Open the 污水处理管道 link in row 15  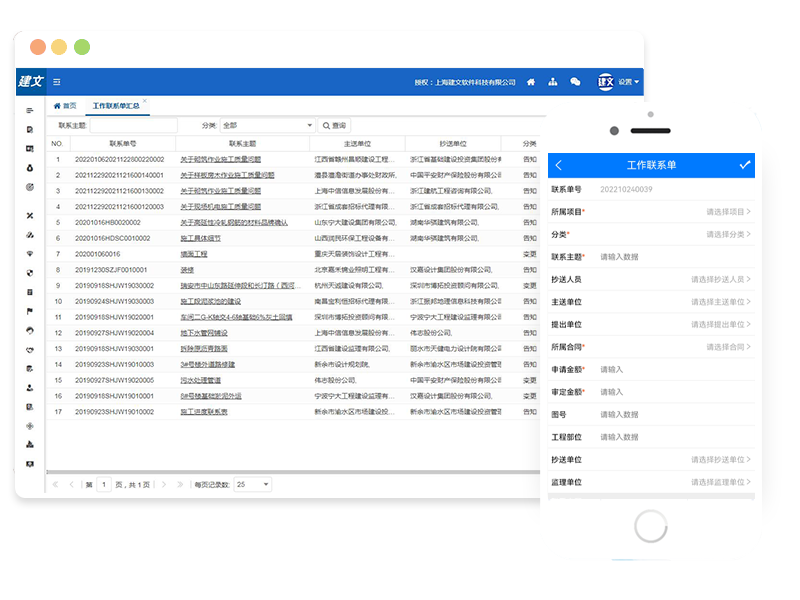tap(201, 381)
